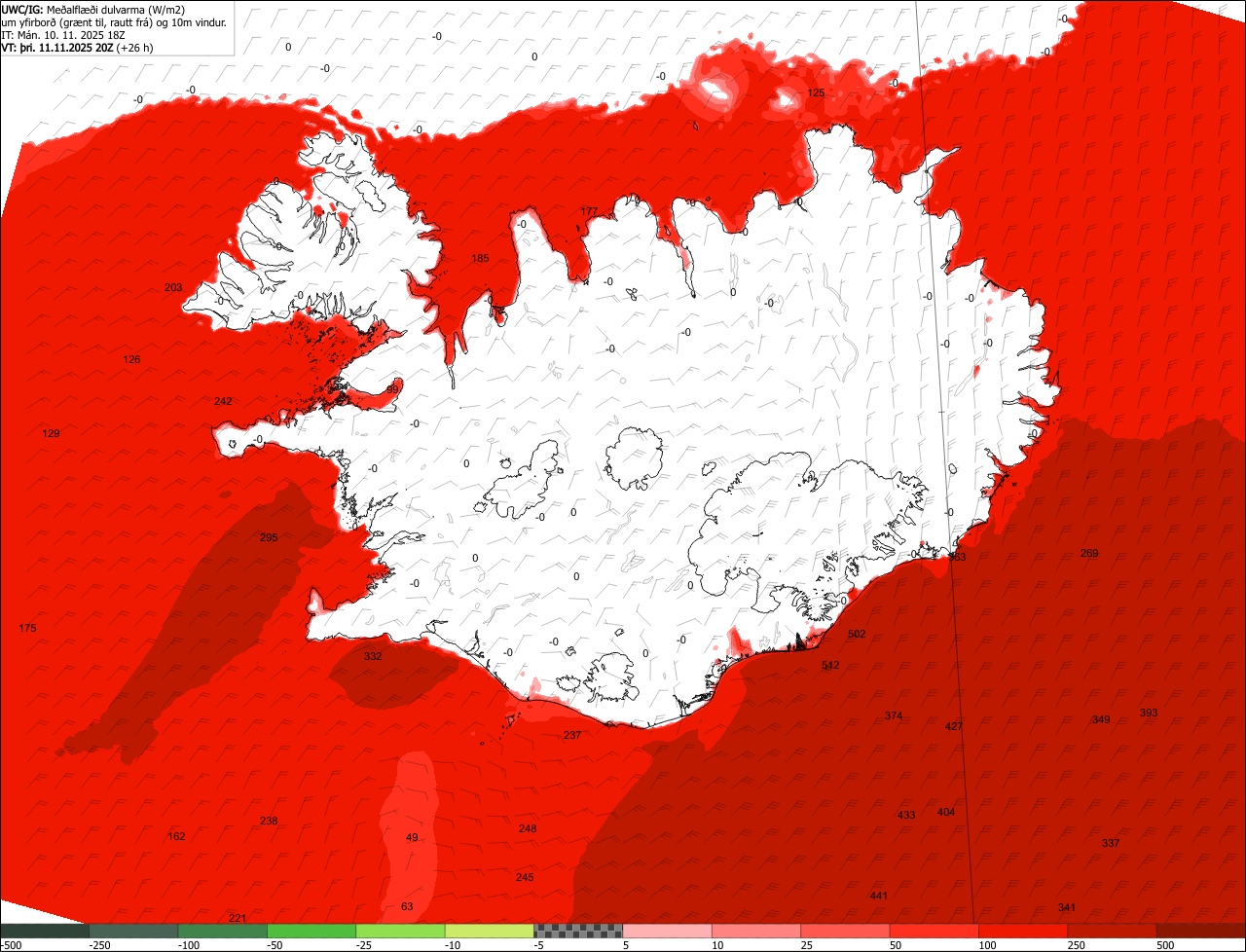
Task: Click the 221 value just above the legend
Action: coord(237,918)
